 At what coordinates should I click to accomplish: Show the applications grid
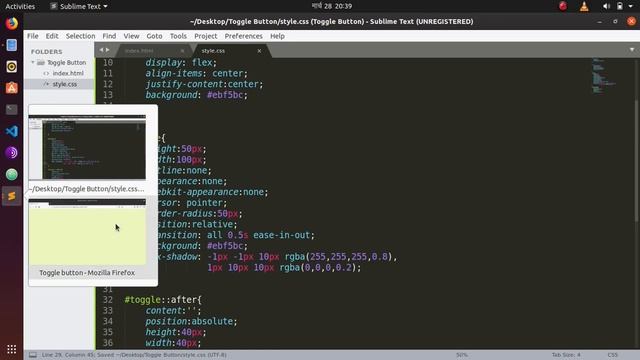tap(11, 349)
